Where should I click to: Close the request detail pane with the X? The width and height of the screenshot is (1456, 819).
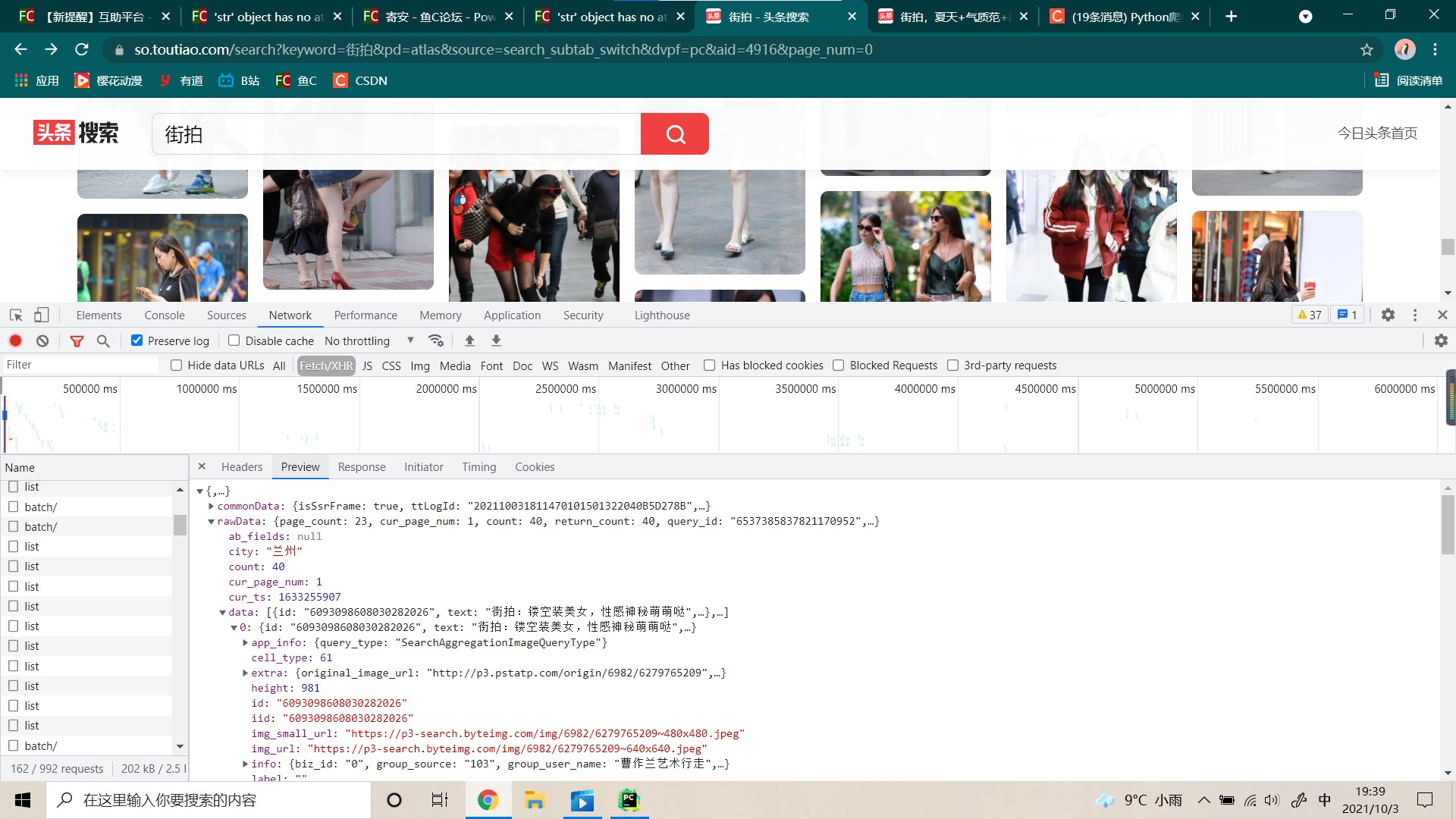(x=202, y=466)
